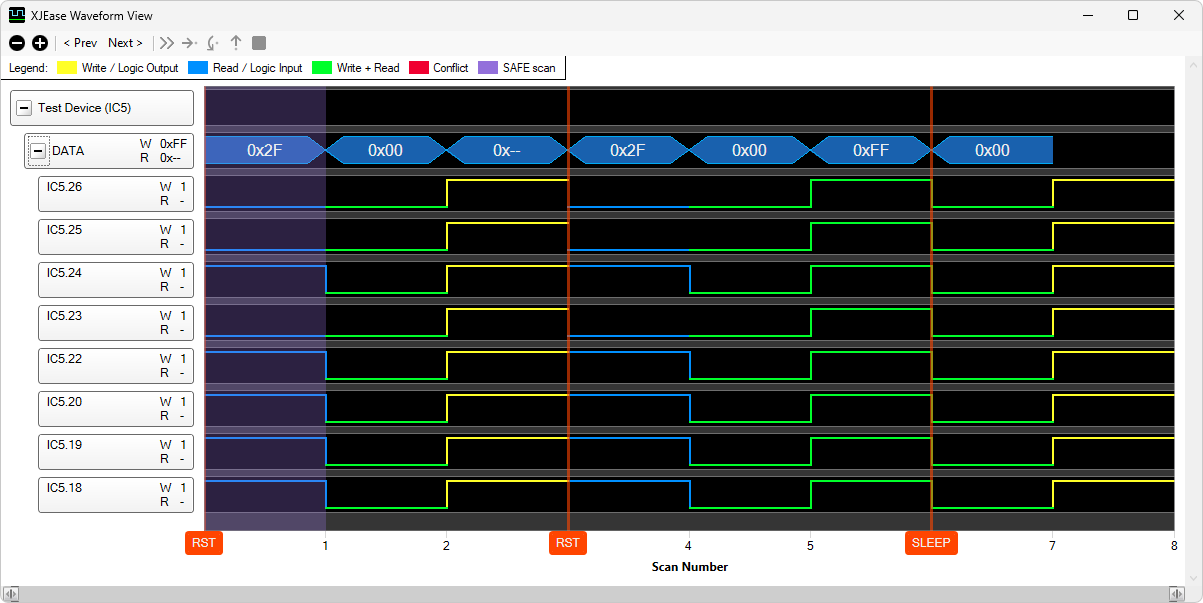Click the 0xFF data bus segment
The image size is (1203, 603).
click(870, 150)
